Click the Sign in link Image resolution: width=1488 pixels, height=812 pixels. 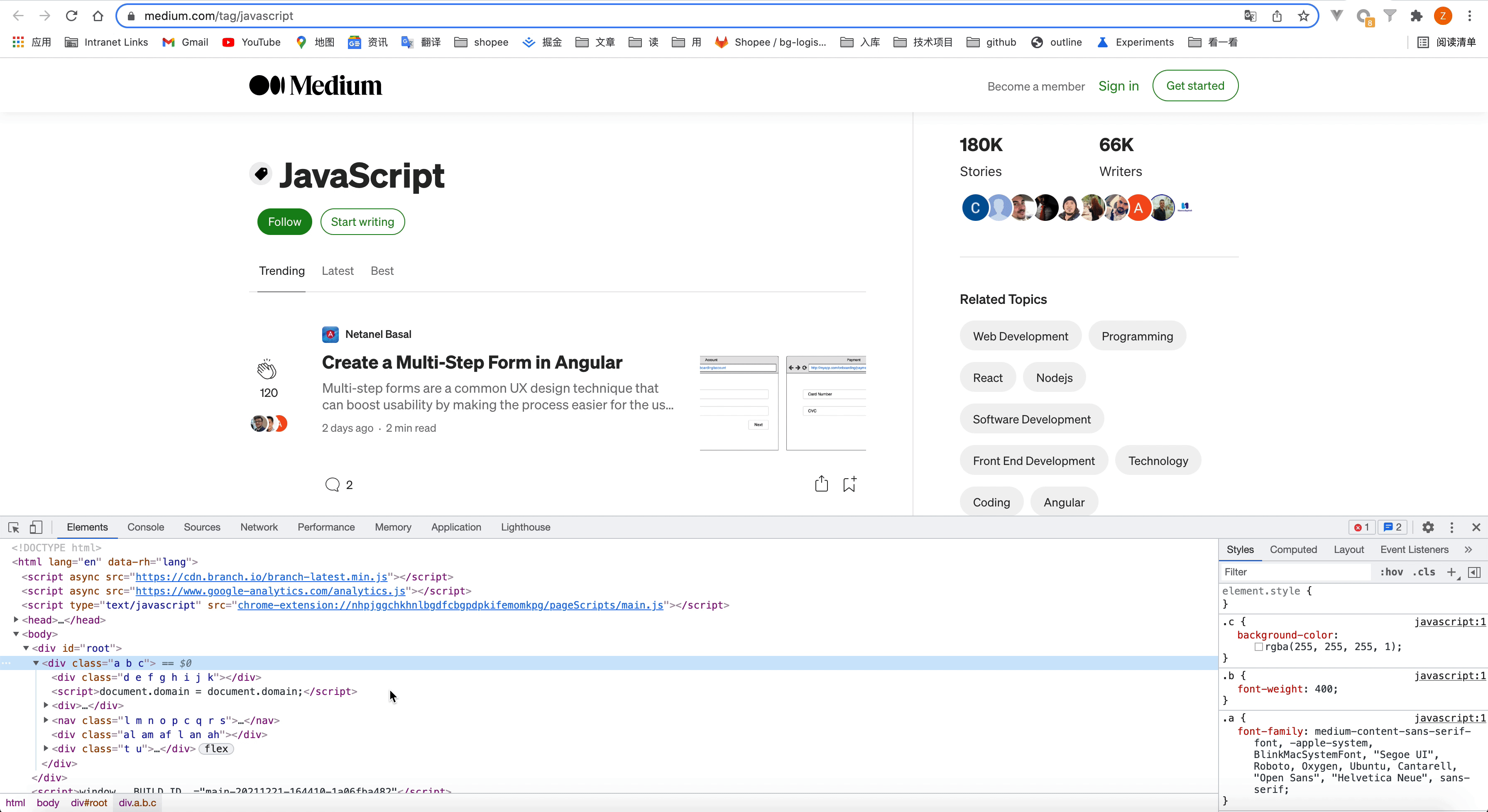tap(1118, 86)
